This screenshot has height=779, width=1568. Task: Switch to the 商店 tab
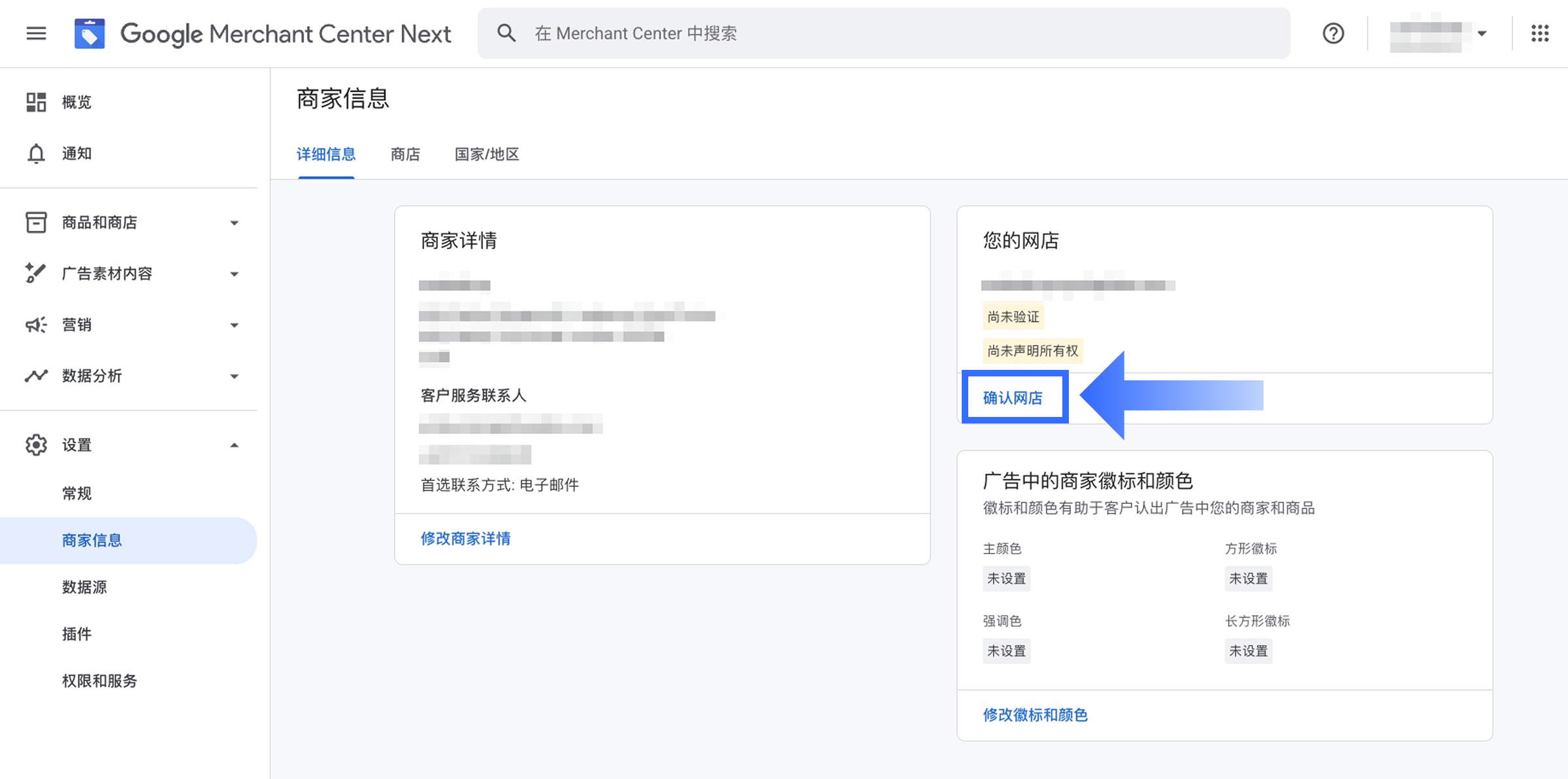(x=405, y=154)
